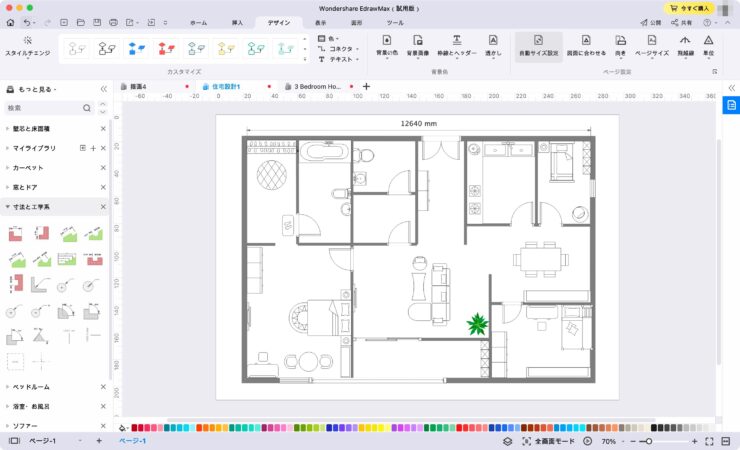Click the open folder icon
Screen dimensions: 740x450
point(81,22)
